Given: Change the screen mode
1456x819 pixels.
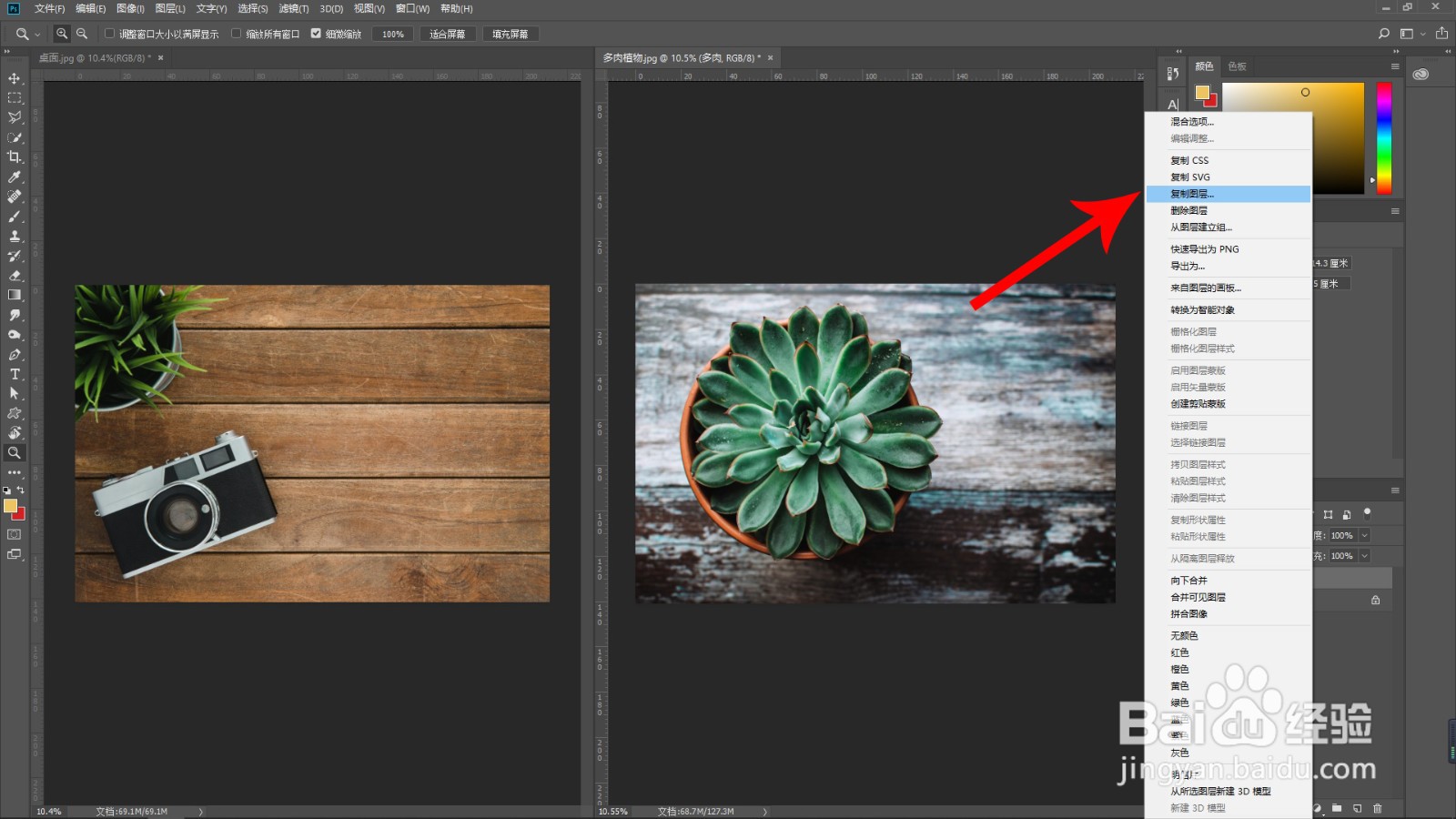Looking at the screenshot, I should coord(15,554).
